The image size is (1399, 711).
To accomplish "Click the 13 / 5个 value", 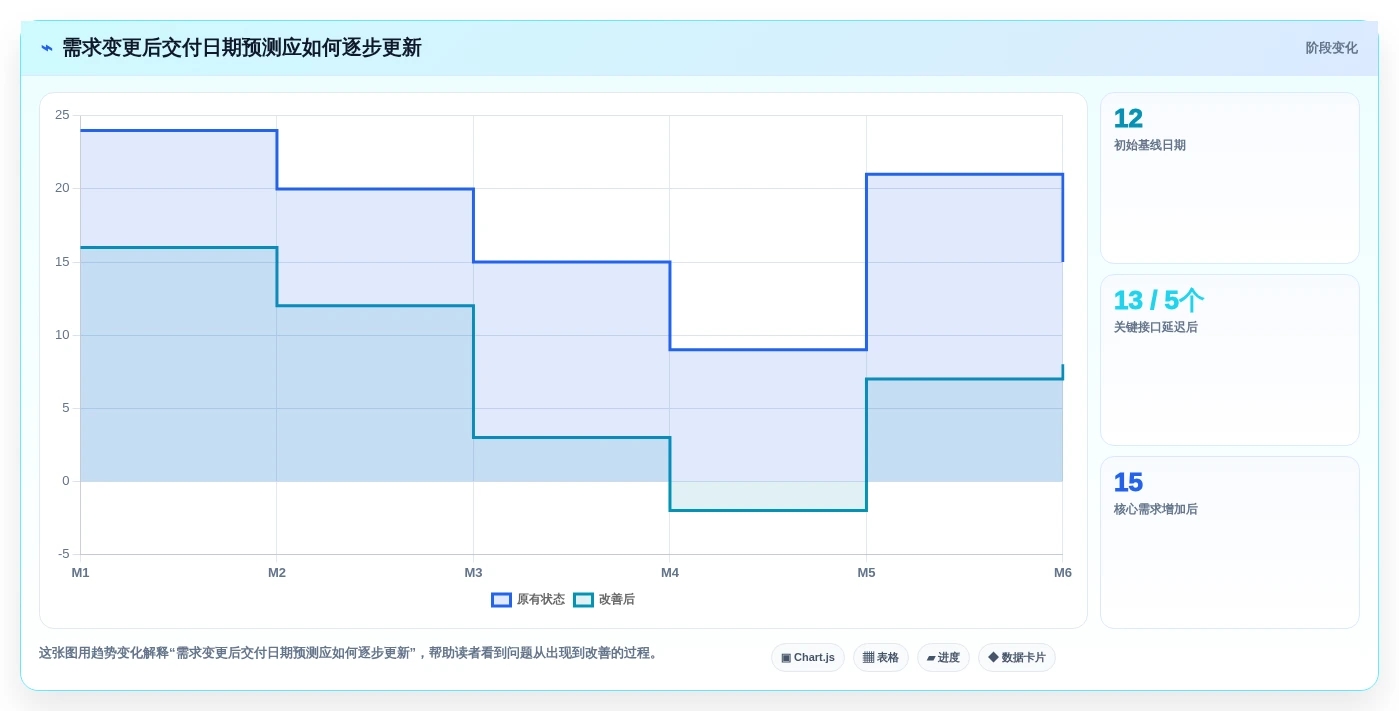I will [1158, 300].
